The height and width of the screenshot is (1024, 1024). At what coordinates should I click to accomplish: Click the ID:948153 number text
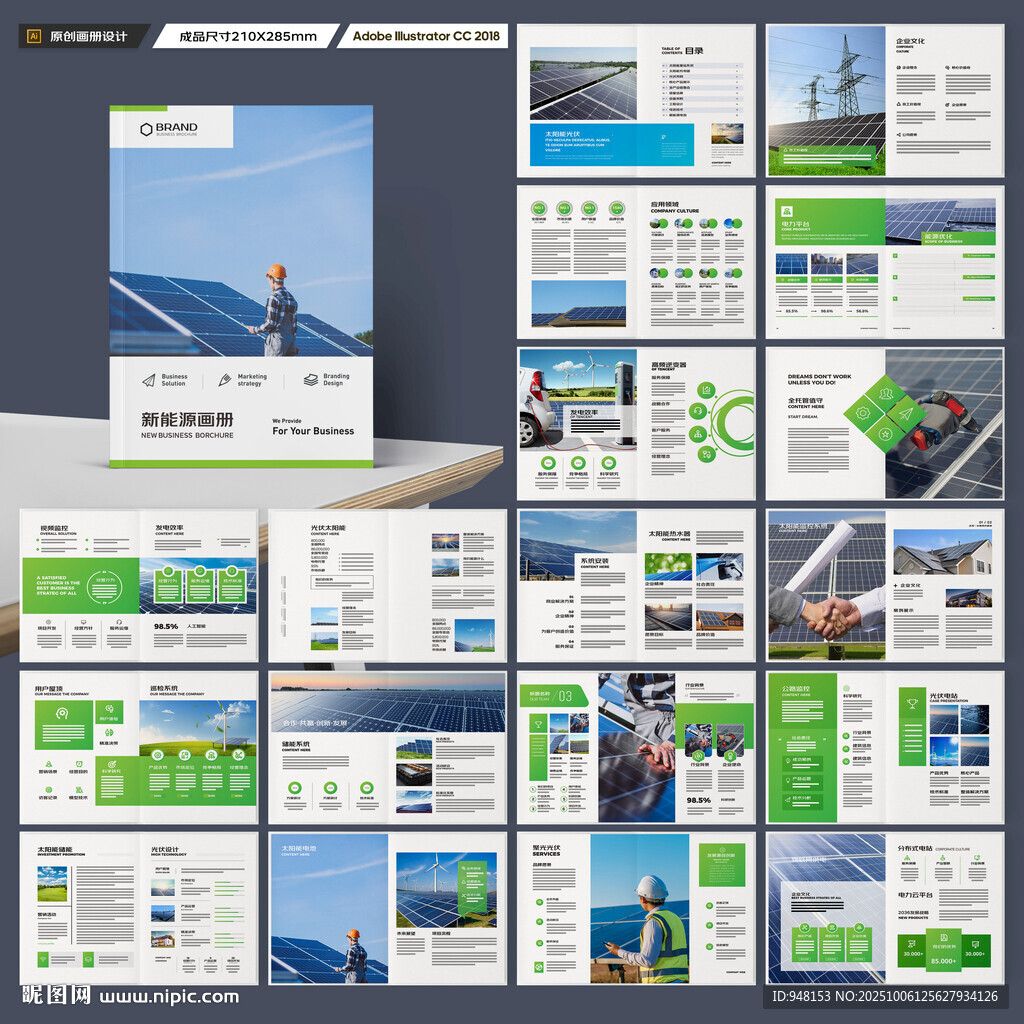coord(801,996)
